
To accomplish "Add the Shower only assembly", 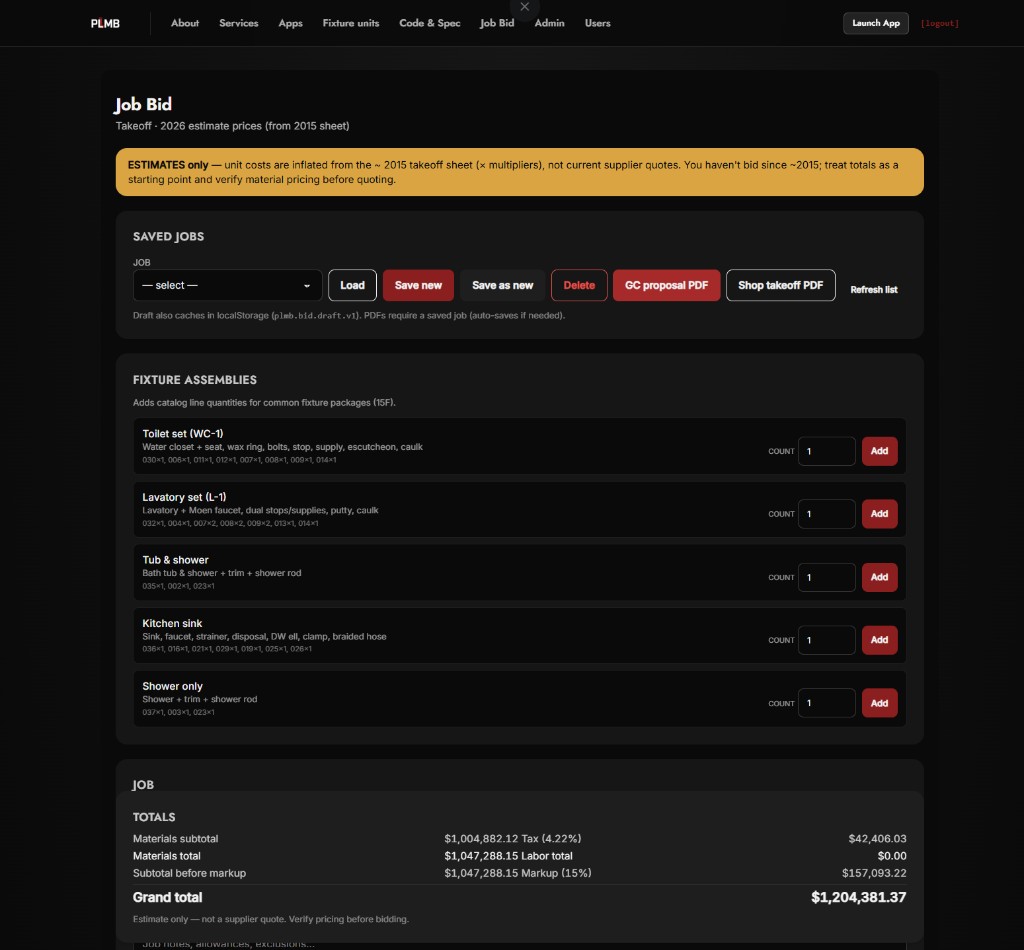I will (x=879, y=703).
